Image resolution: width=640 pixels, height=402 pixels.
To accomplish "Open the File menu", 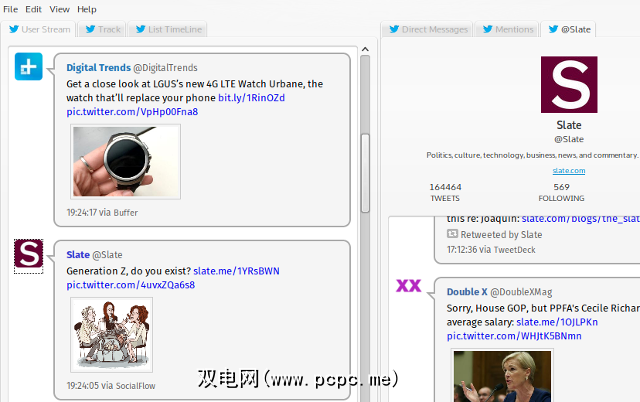I will (10, 9).
